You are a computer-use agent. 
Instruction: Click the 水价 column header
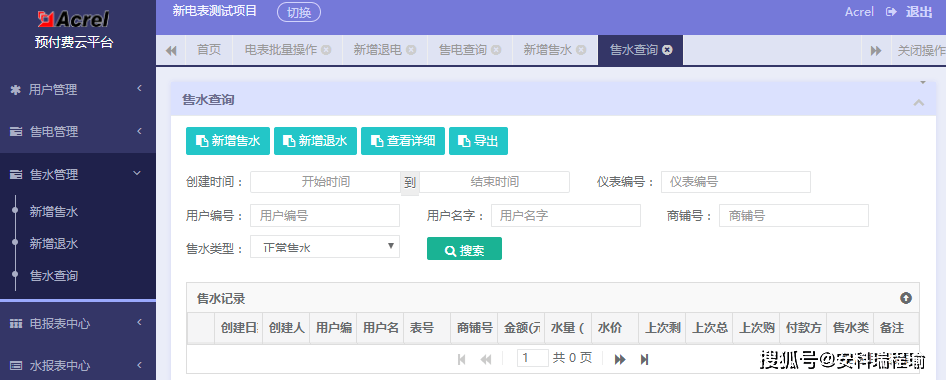pos(615,328)
